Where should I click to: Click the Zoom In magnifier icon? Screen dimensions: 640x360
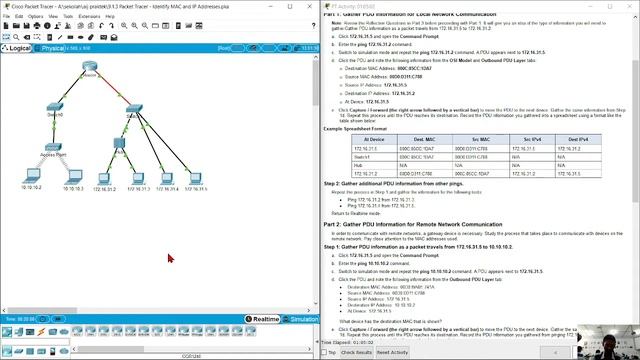(x=124, y=26)
